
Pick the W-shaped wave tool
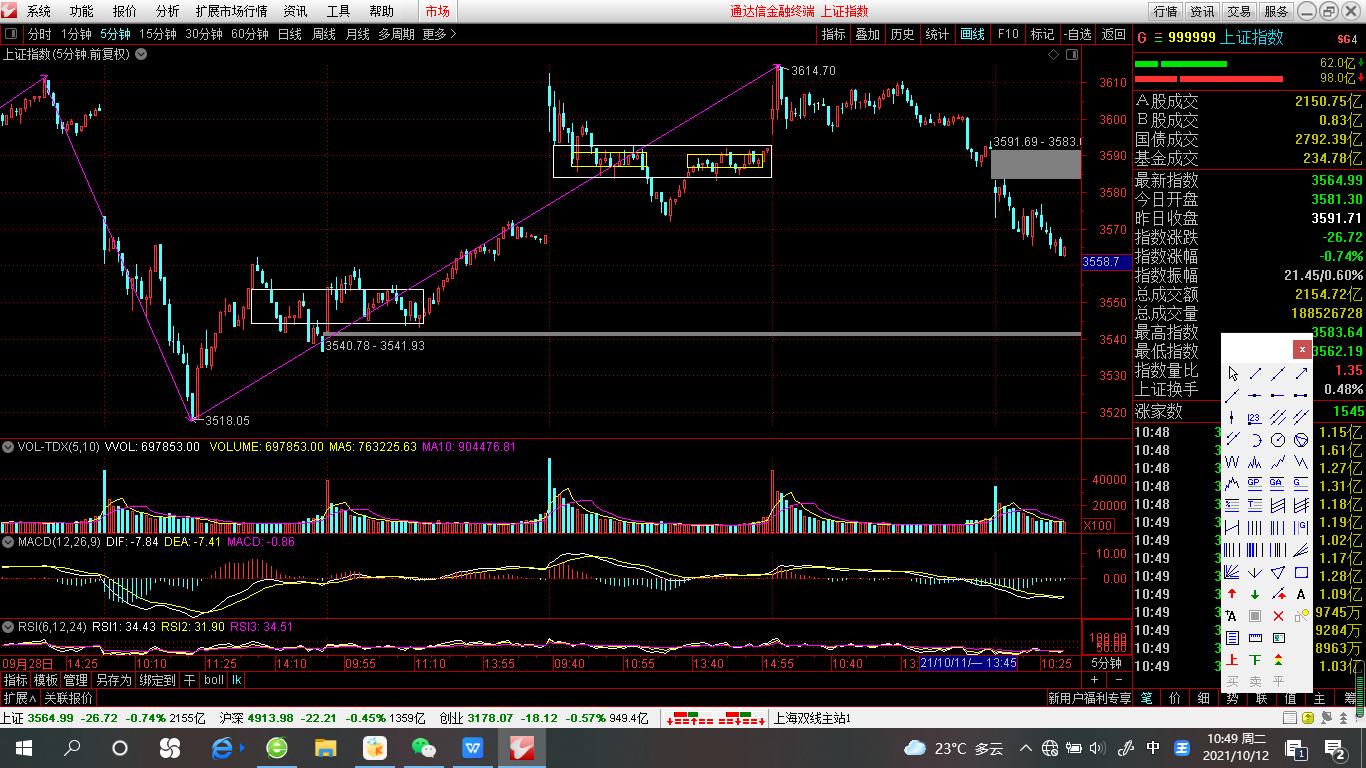1233,461
